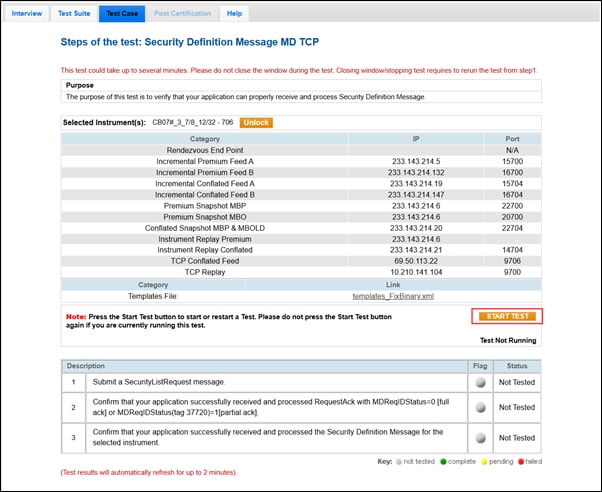Open the templates_FixBinary.xml link

click(x=393, y=296)
